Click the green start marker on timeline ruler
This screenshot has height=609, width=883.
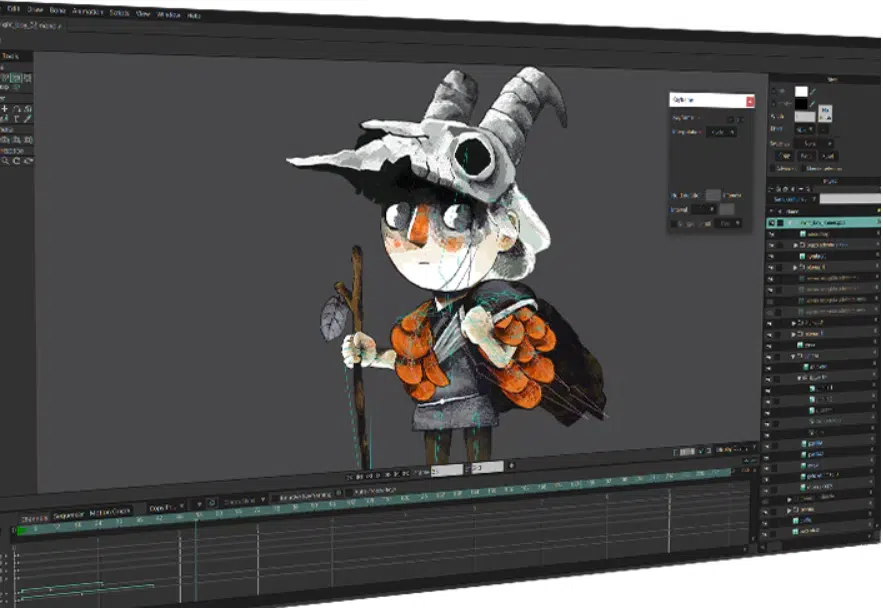[22, 530]
